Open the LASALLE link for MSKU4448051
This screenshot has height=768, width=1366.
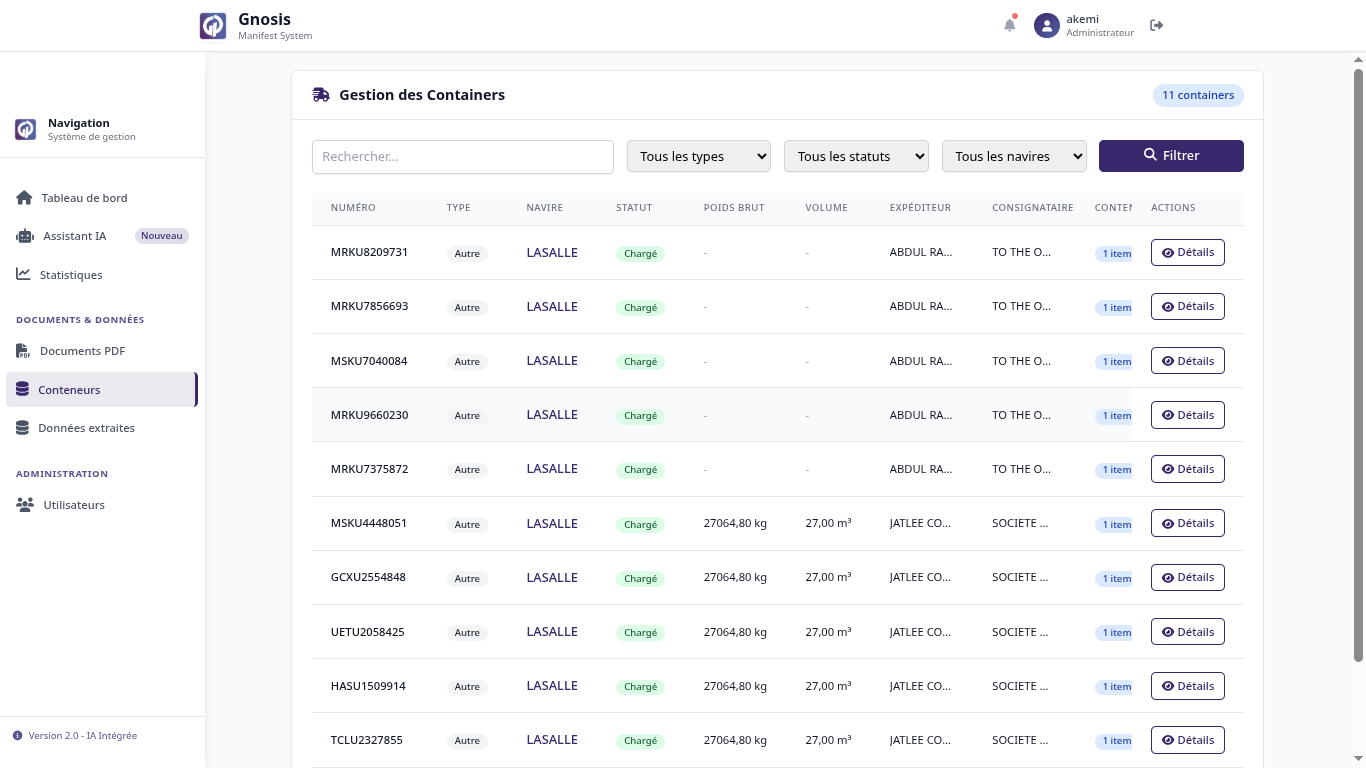click(x=552, y=524)
